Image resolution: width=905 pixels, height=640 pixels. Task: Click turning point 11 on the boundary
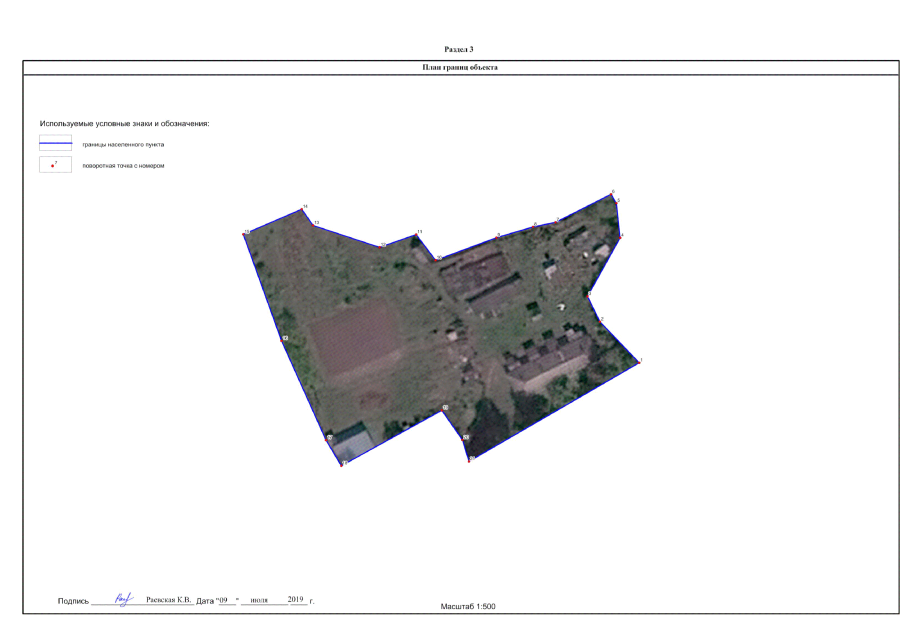click(416, 235)
